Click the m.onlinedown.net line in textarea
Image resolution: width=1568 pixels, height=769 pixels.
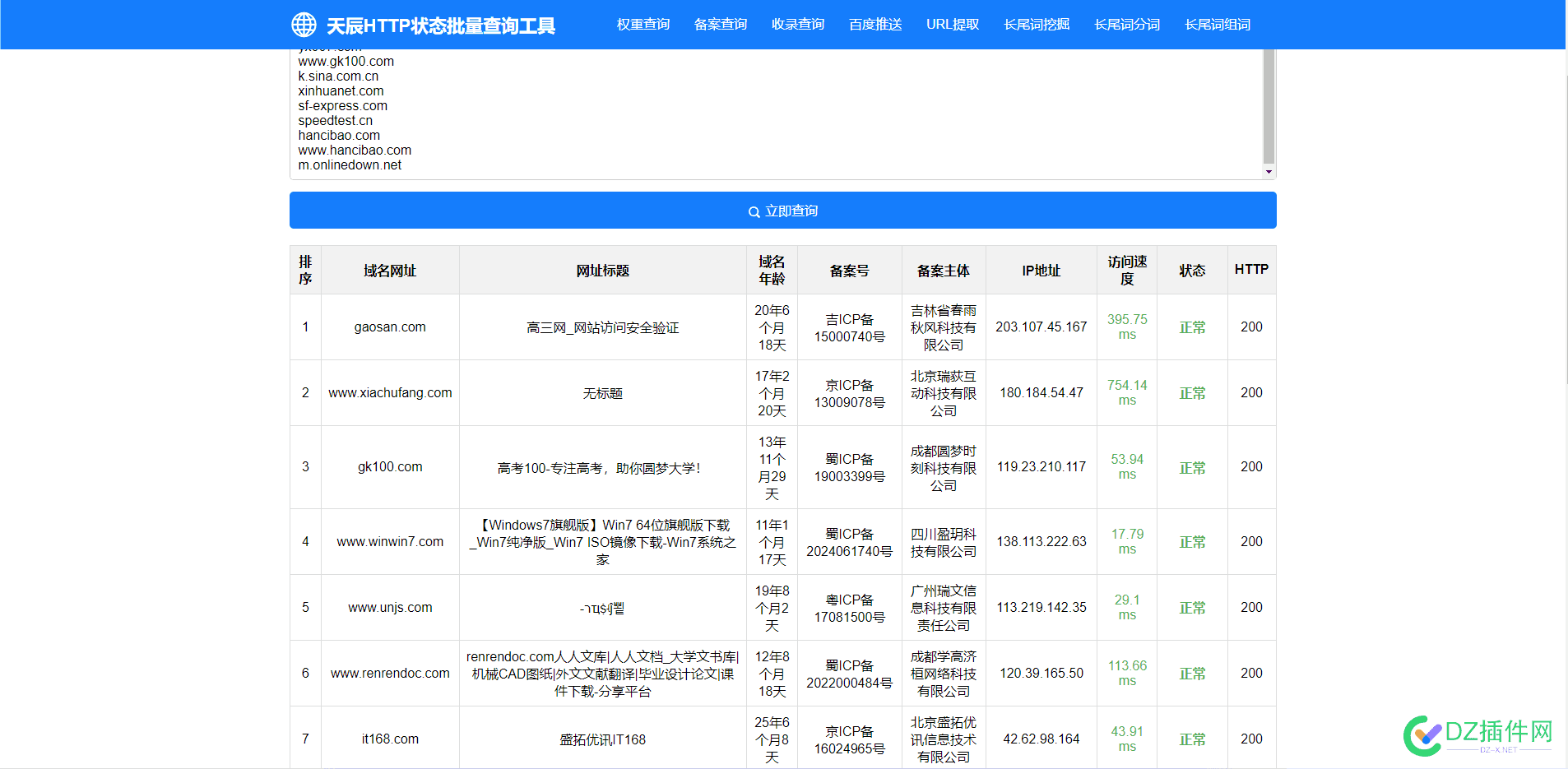tap(350, 165)
